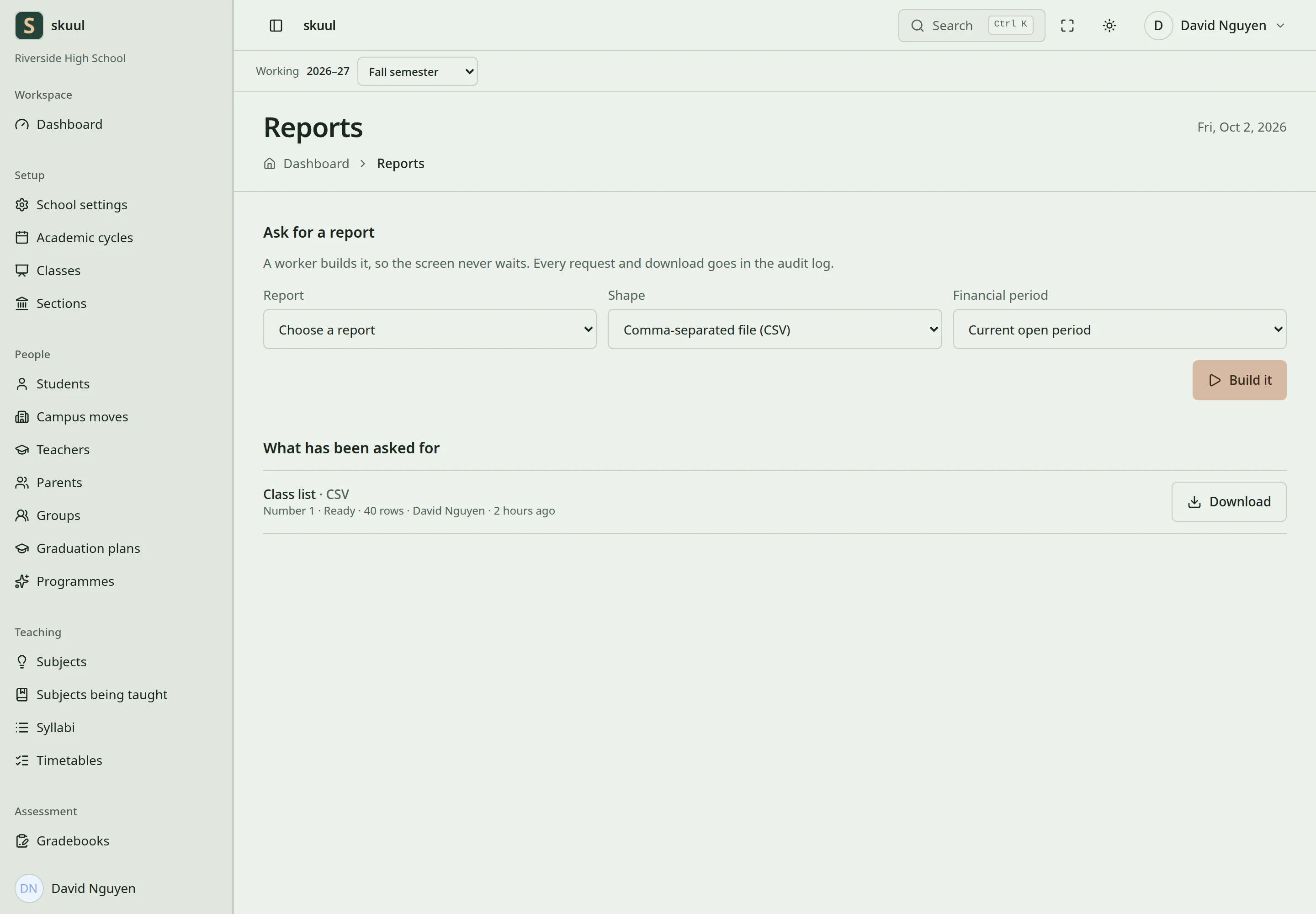
Task: Click the home icon in breadcrumb
Action: click(x=269, y=164)
